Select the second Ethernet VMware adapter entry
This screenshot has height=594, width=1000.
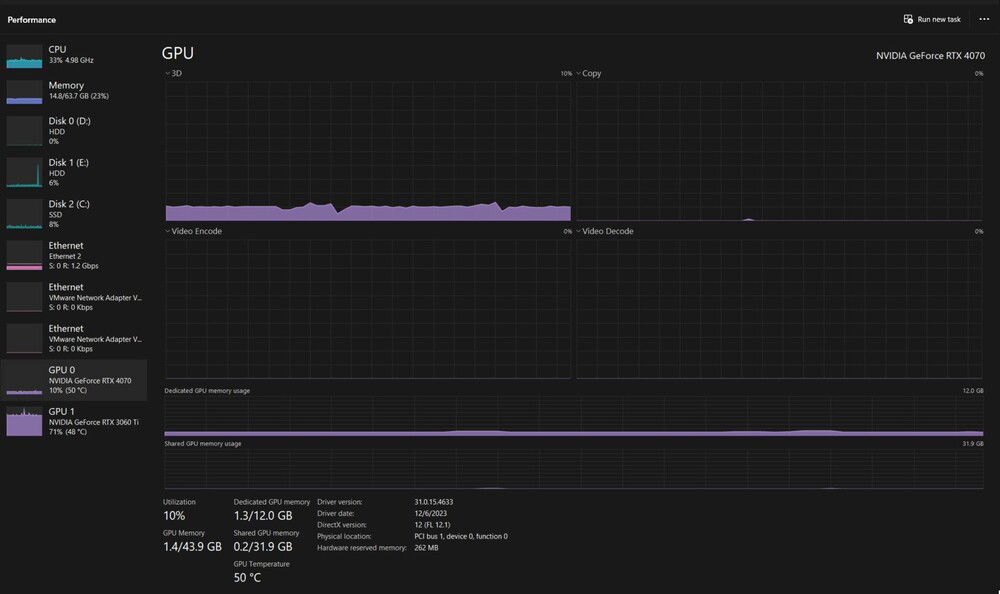[x=74, y=297]
